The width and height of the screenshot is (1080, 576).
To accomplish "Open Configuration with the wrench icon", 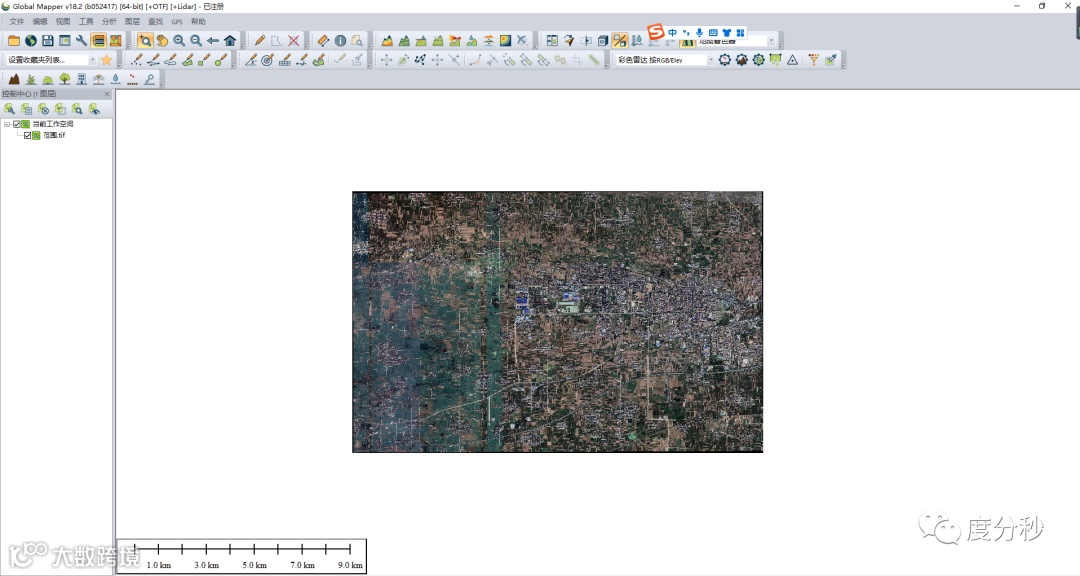I will [82, 41].
